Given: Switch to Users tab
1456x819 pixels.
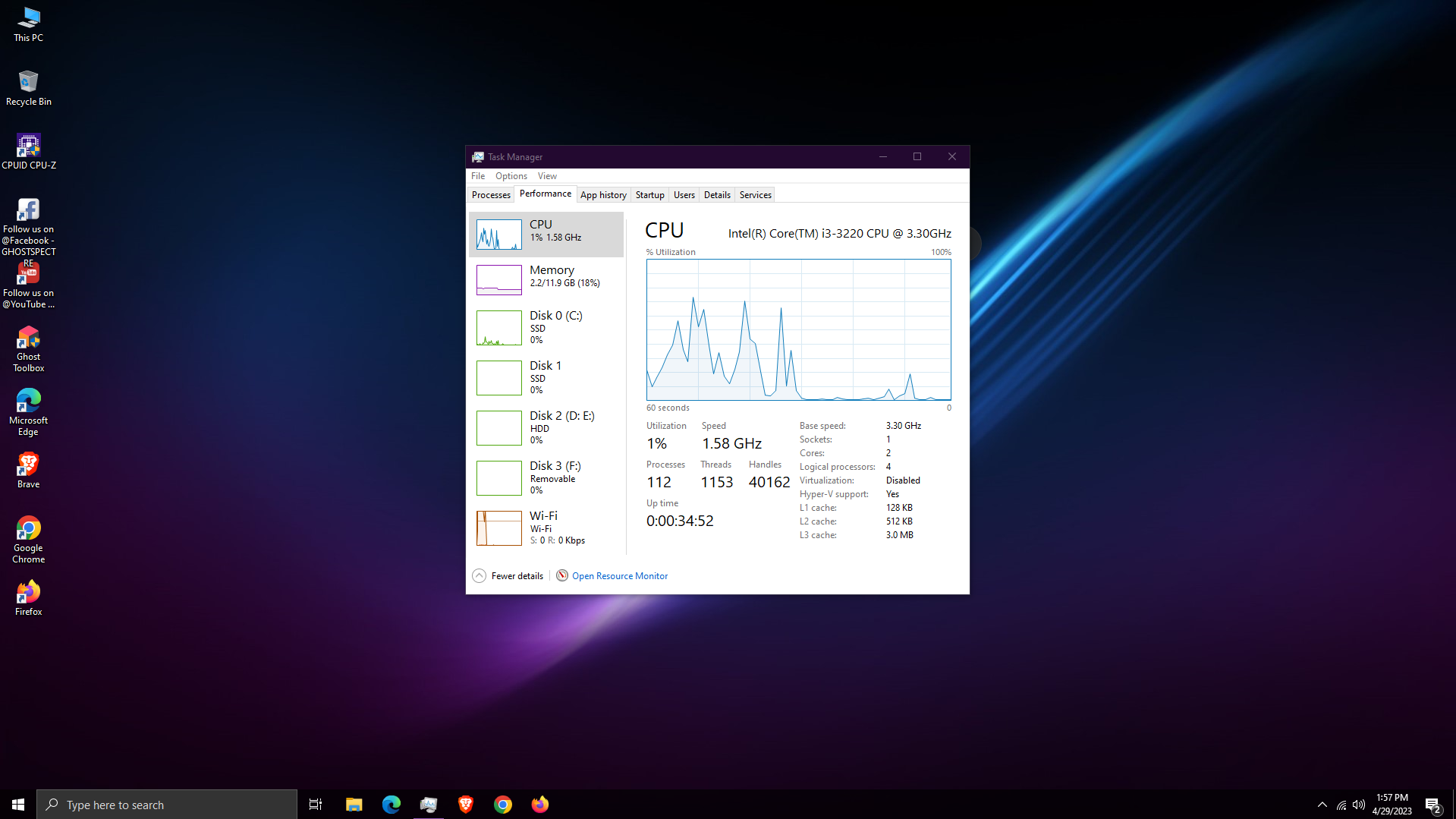Looking at the screenshot, I should [x=684, y=195].
